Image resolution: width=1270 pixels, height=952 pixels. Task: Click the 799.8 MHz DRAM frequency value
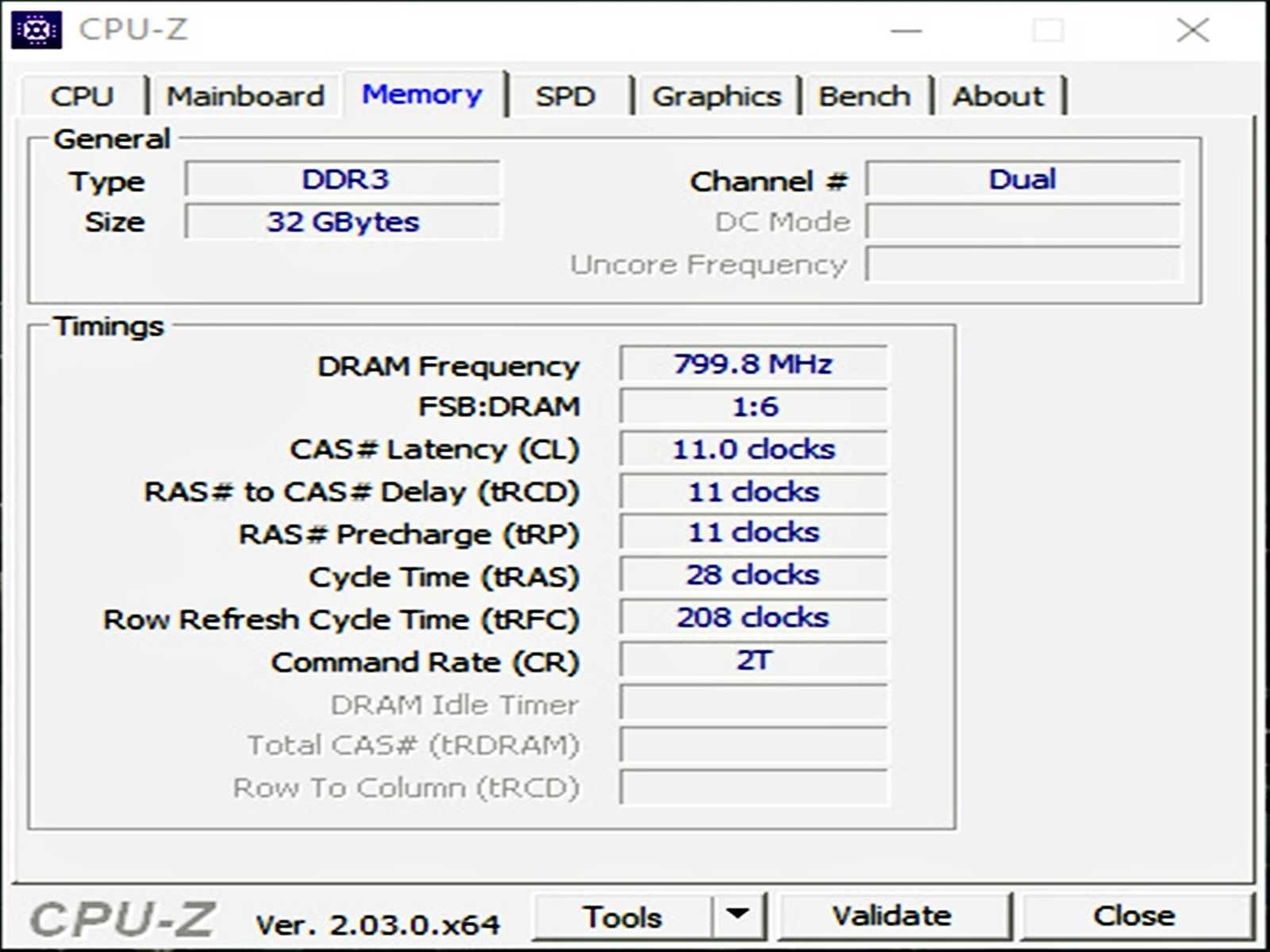click(753, 364)
